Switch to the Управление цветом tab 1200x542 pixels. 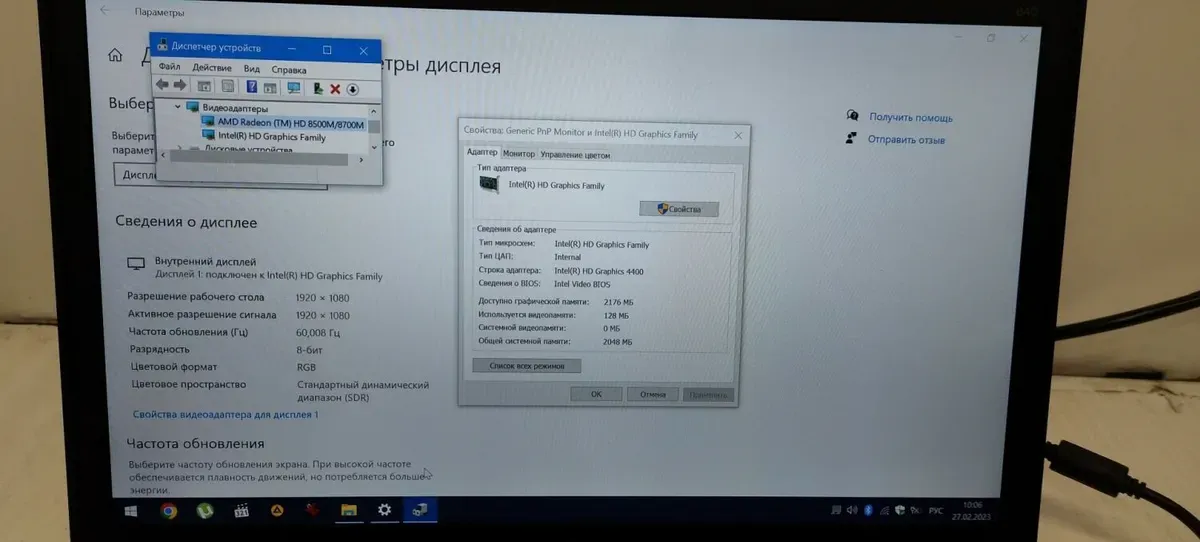pyautogui.click(x=574, y=155)
